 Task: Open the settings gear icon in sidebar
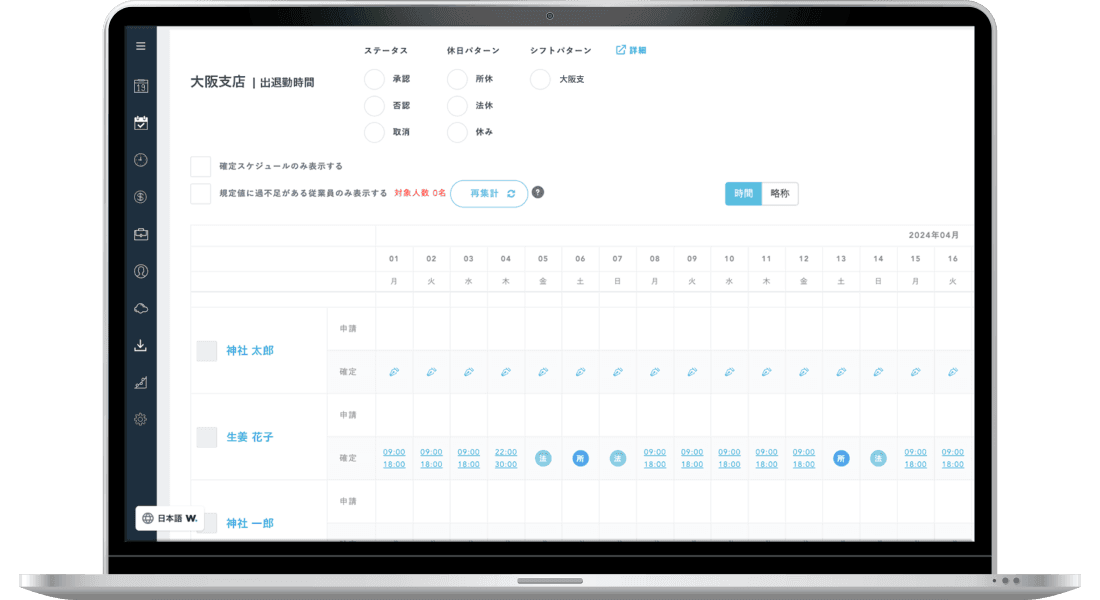click(x=141, y=419)
